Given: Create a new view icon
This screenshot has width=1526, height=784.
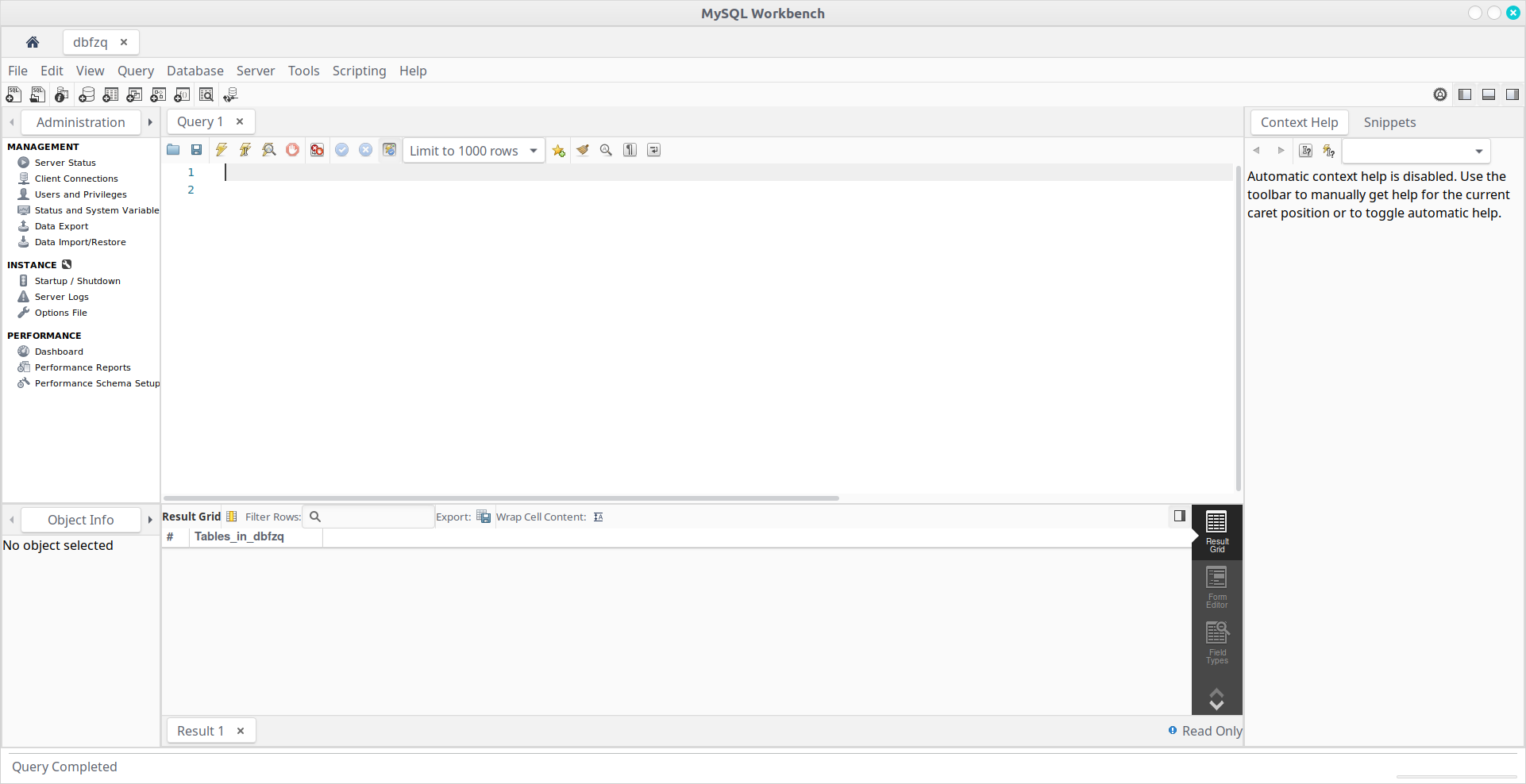Looking at the screenshot, I should (134, 94).
